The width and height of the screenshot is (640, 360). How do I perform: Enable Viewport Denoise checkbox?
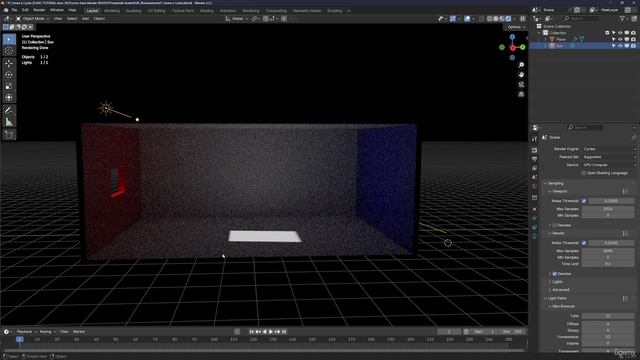pyautogui.click(x=554, y=225)
